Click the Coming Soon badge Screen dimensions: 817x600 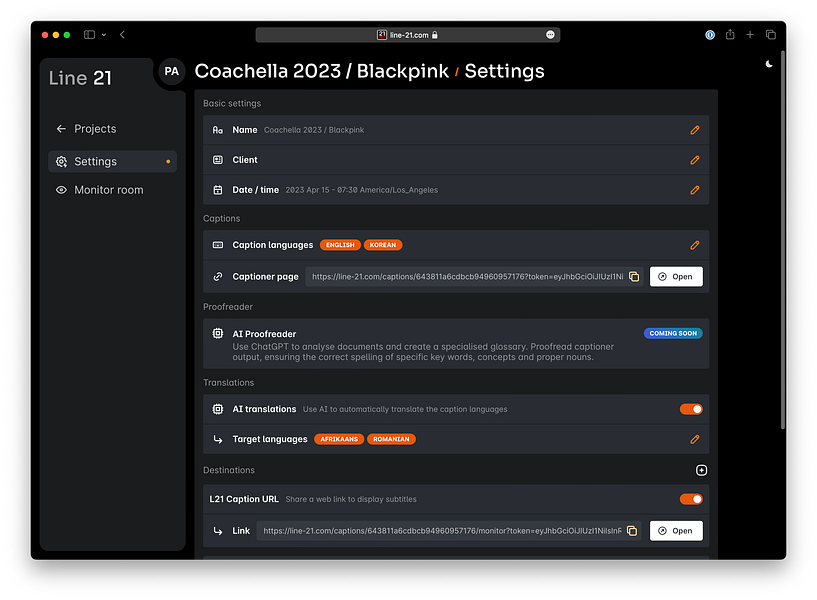[673, 333]
